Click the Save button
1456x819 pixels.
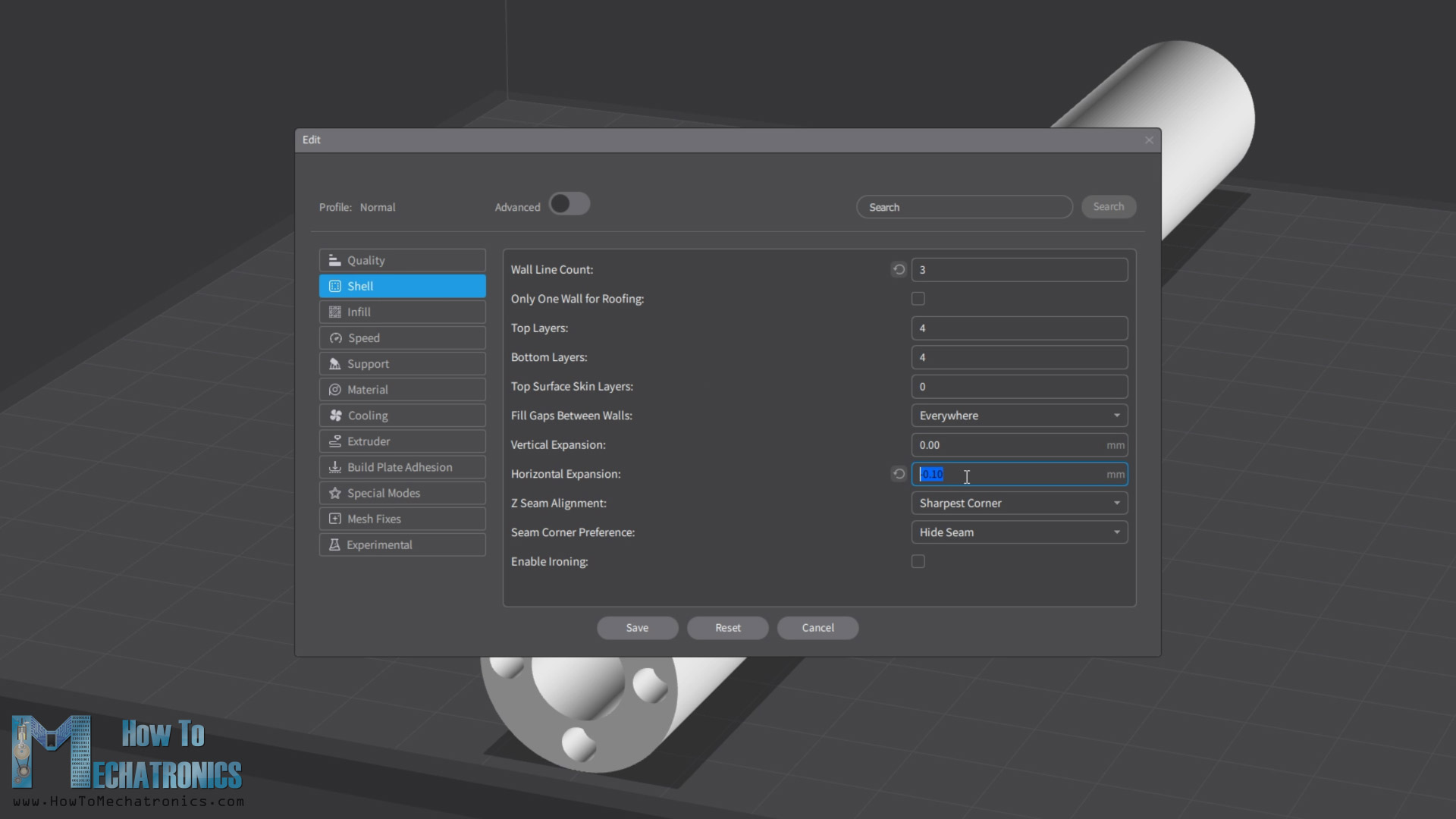tap(637, 628)
